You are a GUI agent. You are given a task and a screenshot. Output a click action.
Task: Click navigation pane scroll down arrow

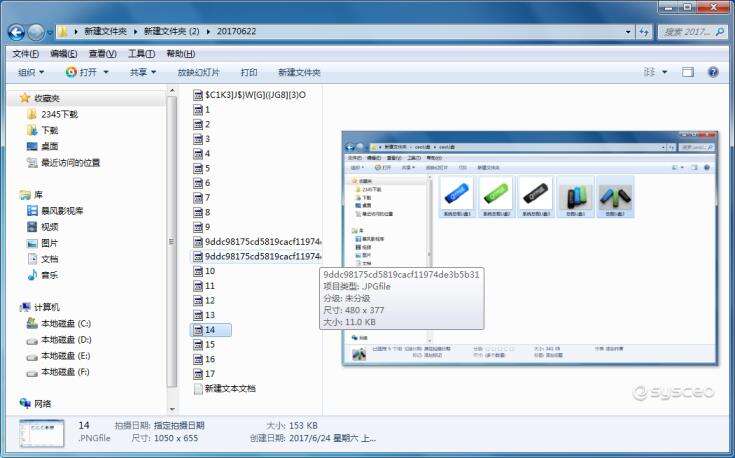coord(172,409)
